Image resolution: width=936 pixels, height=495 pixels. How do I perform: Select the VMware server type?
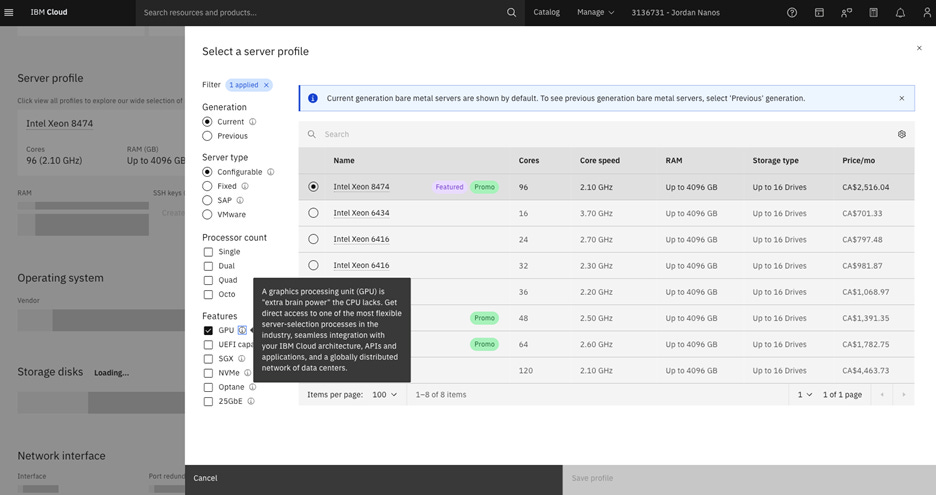click(207, 214)
